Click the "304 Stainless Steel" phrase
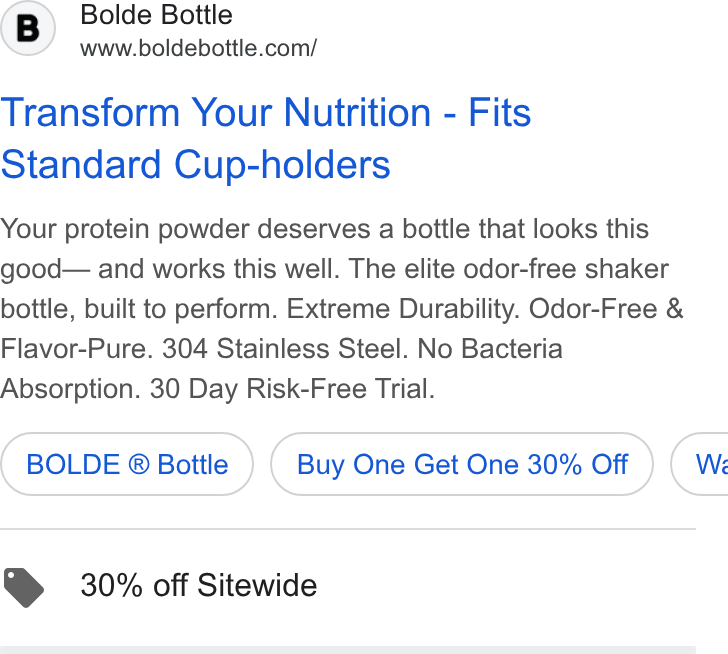The height and width of the screenshot is (654, 728). point(282,349)
